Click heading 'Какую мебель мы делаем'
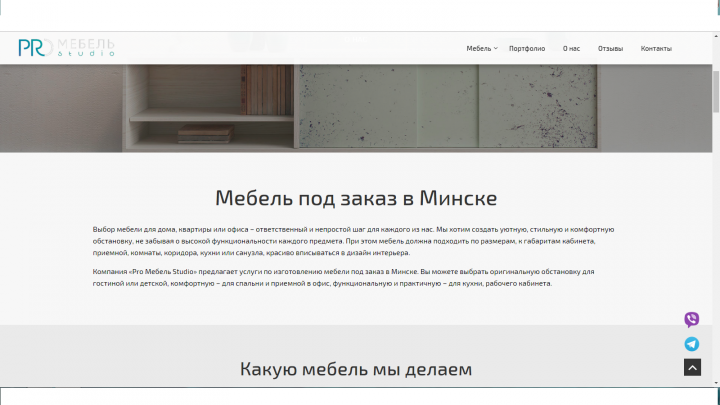Image resolution: width=720 pixels, height=405 pixels. [356, 369]
